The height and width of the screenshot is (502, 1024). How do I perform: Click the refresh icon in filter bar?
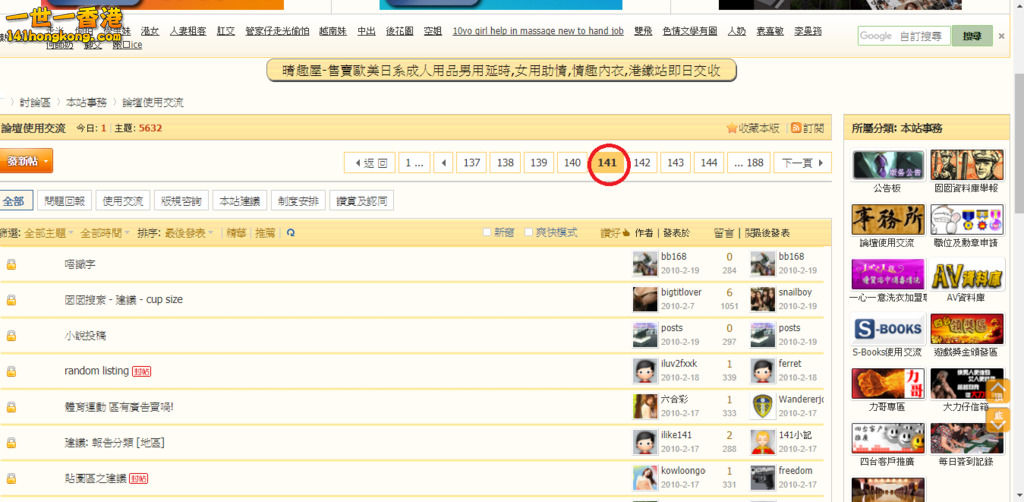[291, 232]
